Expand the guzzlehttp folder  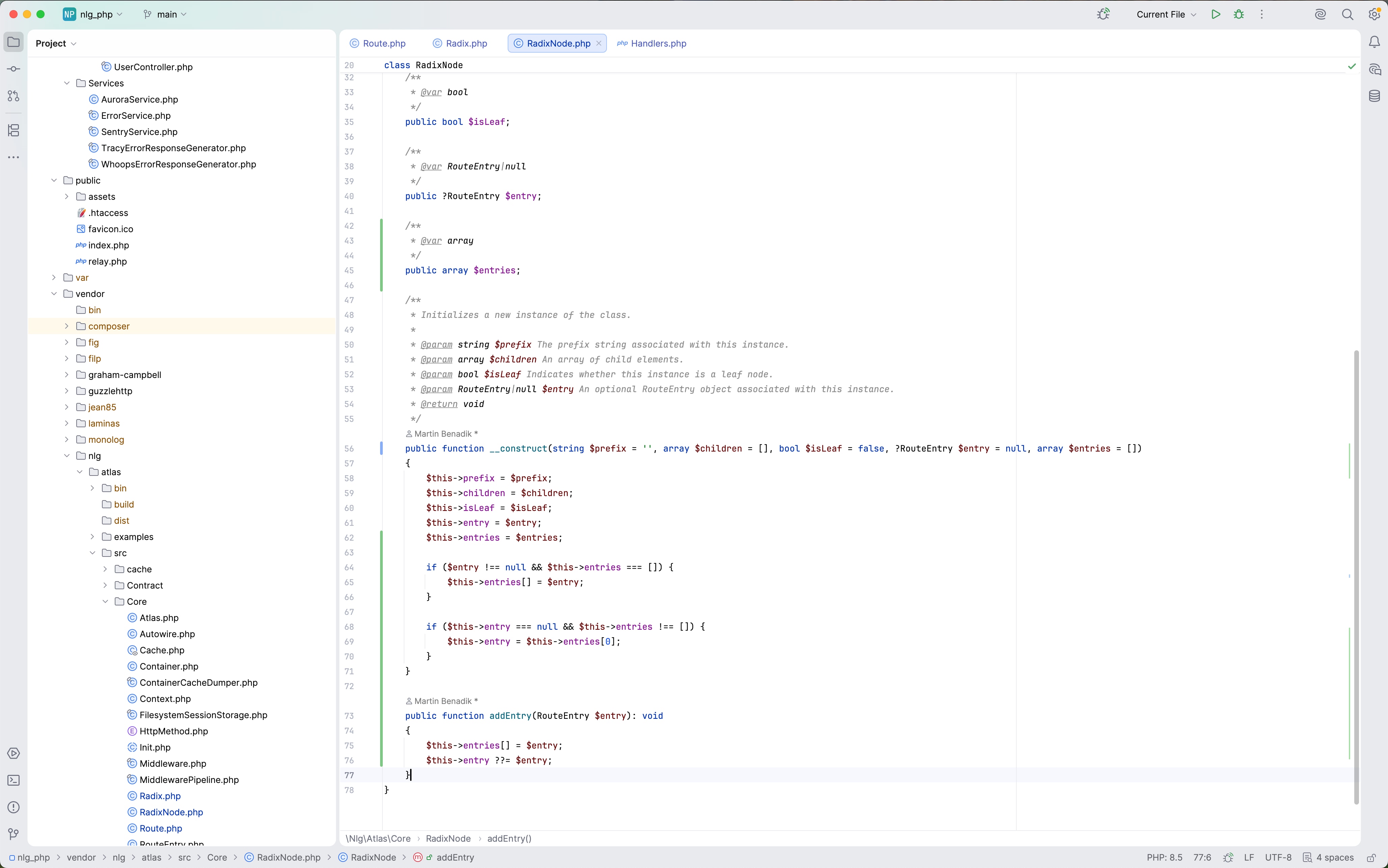(66, 391)
